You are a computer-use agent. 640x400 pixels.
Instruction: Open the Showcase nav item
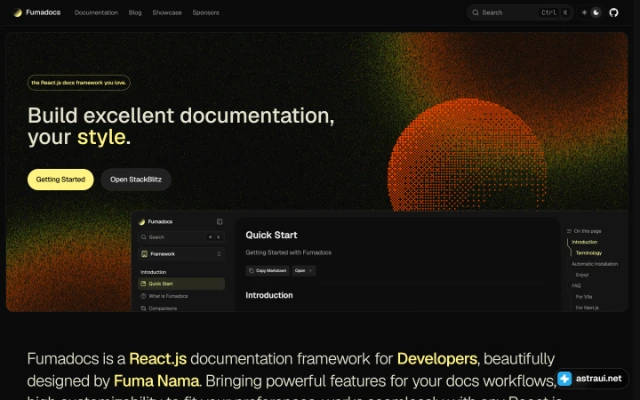pos(167,13)
